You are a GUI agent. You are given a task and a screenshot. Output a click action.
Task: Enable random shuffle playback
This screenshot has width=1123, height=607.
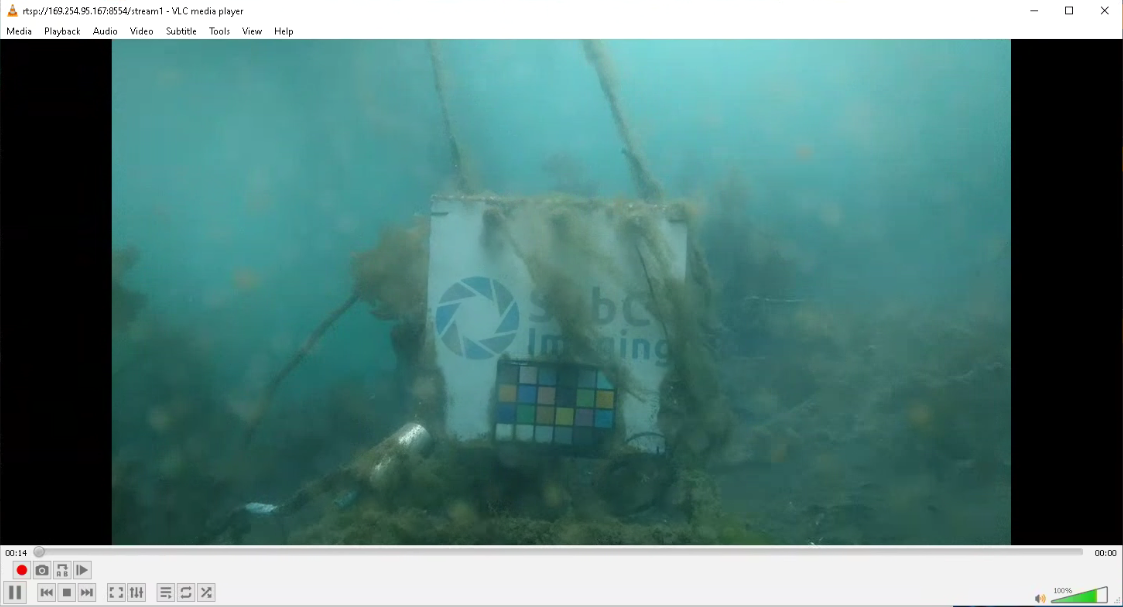[x=206, y=593]
